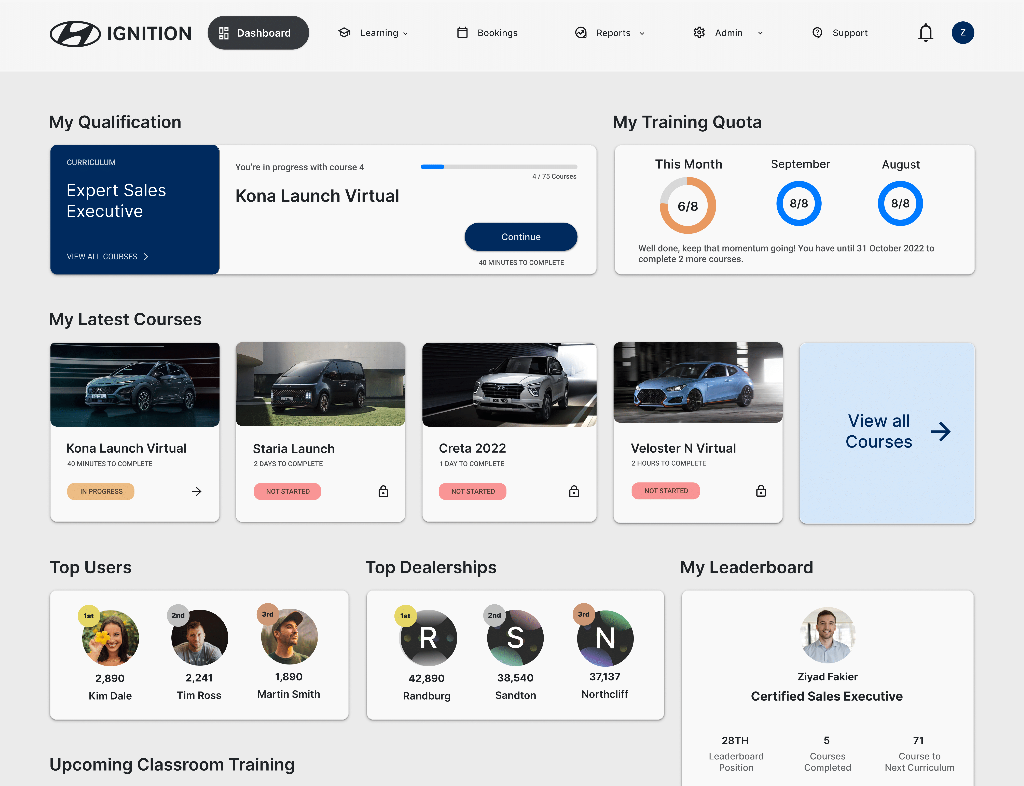Click the Support question mark icon
1024x786 pixels.
point(817,33)
